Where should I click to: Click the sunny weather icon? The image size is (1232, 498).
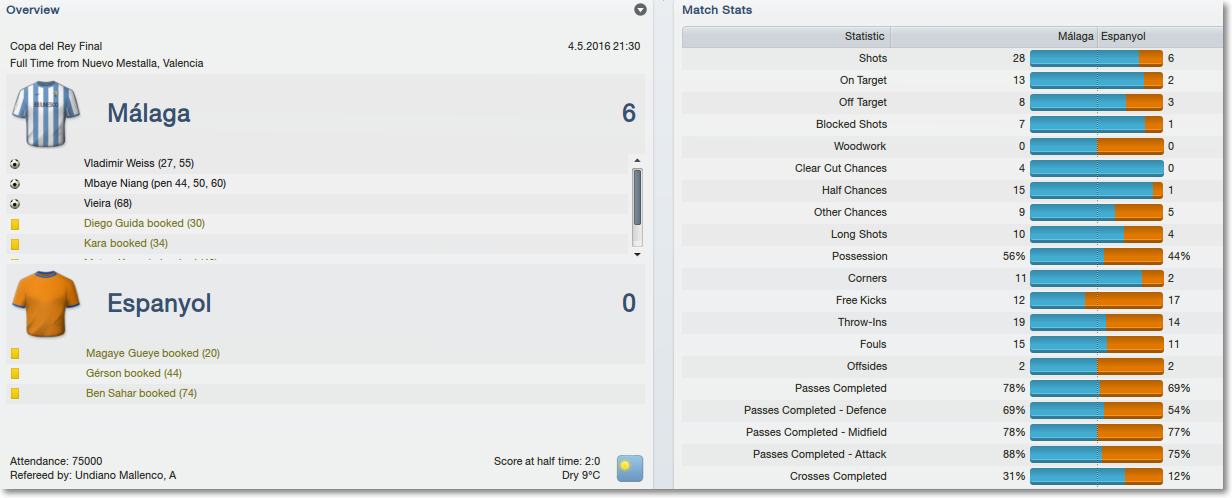click(x=630, y=468)
